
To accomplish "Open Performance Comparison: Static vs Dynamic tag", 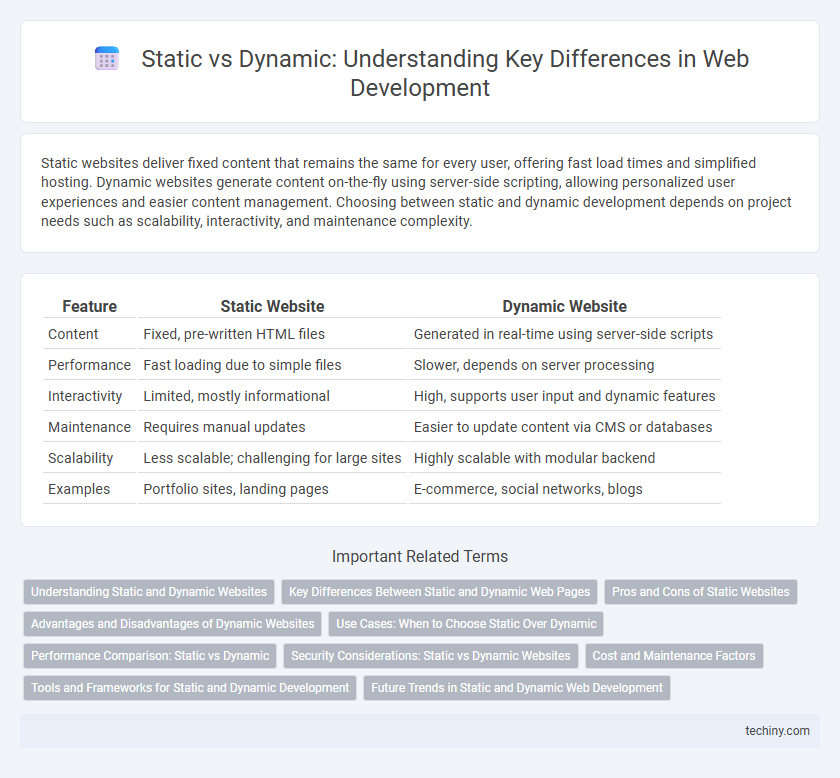I will pos(150,656).
